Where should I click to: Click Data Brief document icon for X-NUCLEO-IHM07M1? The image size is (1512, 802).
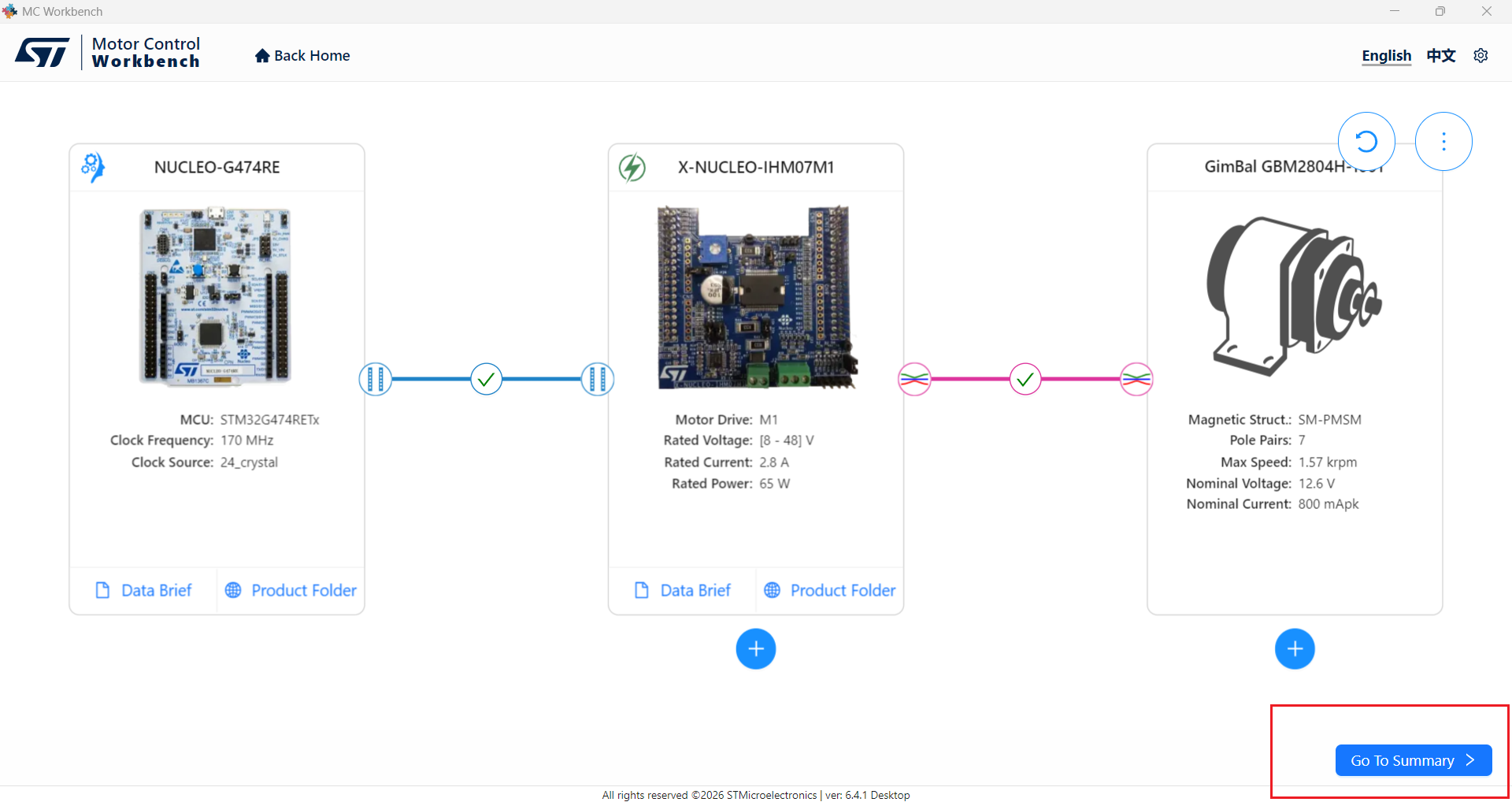[641, 590]
